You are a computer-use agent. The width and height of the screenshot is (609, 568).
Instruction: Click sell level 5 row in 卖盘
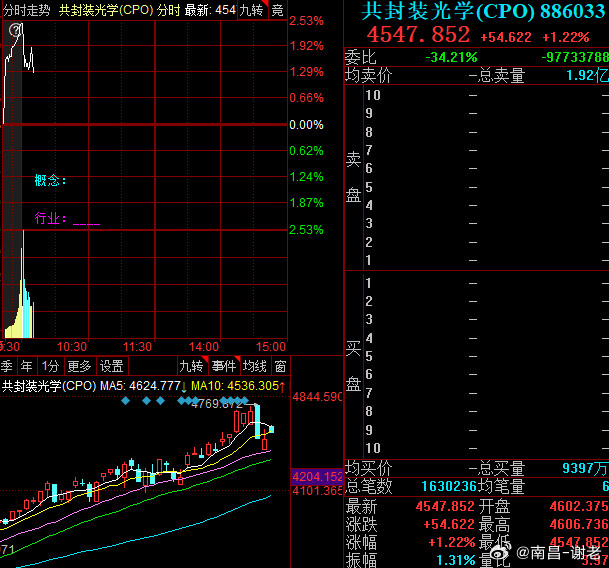click(x=486, y=187)
